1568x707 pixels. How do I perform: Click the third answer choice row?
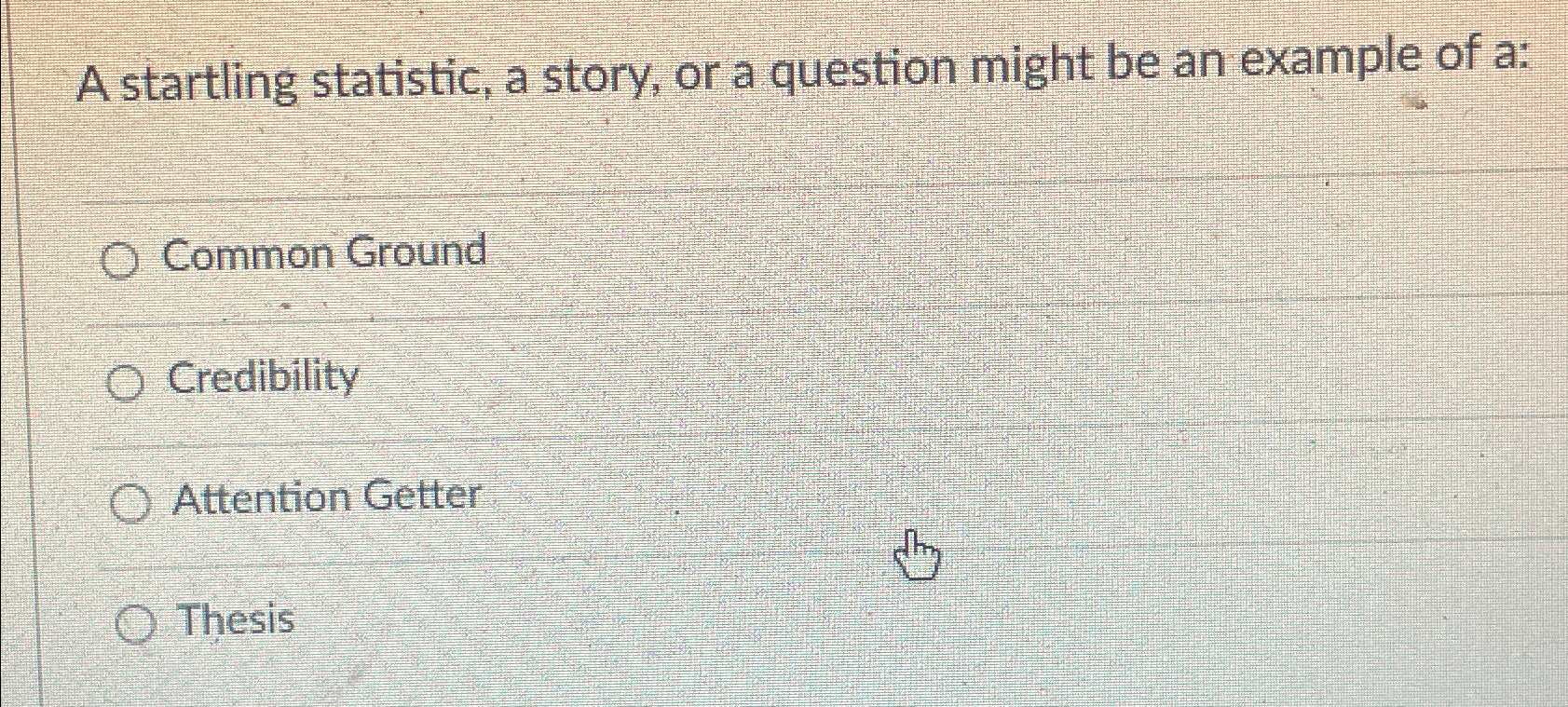[373, 500]
